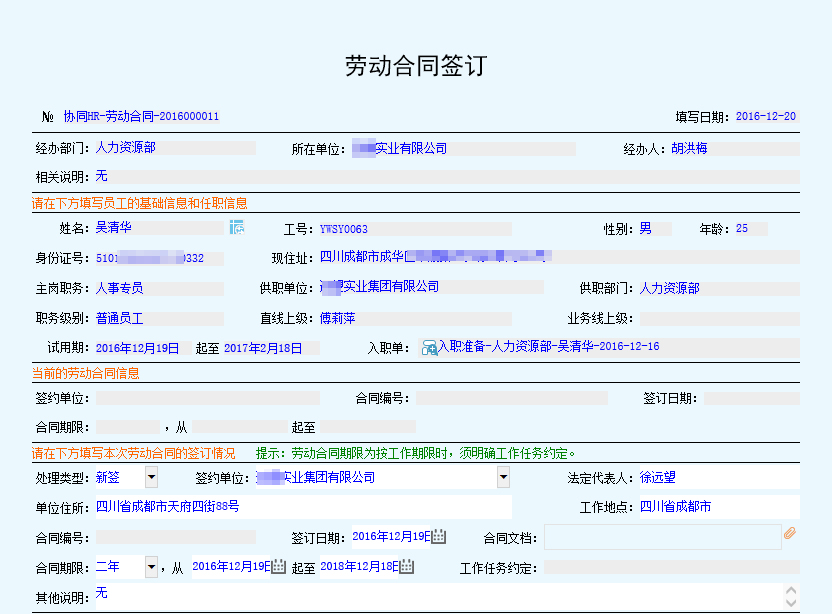Click the 姓名 field with 吴清华
Image resolution: width=832 pixels, height=614 pixels.
160,228
